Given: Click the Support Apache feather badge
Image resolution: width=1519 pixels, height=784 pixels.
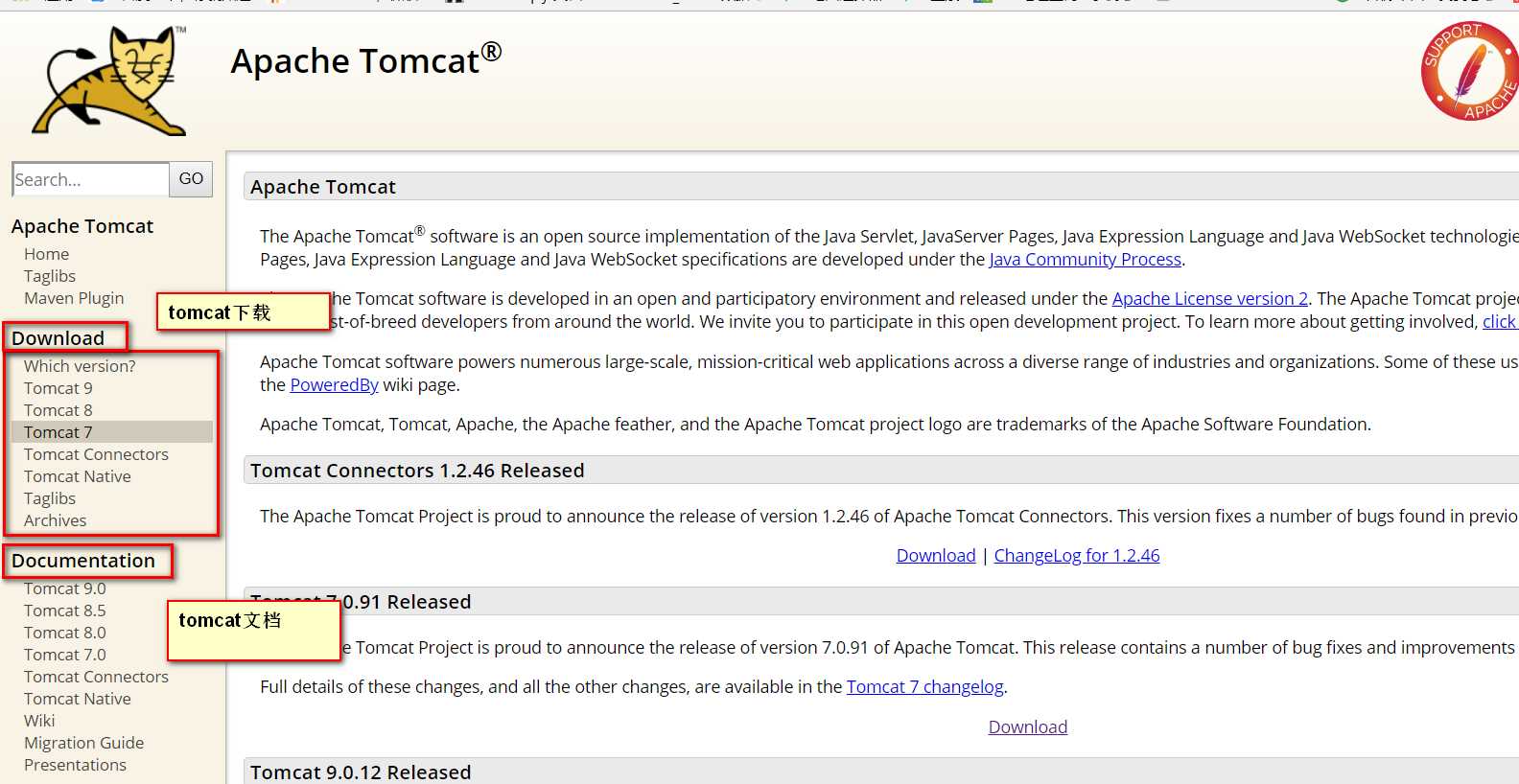Looking at the screenshot, I should tap(1470, 71).
